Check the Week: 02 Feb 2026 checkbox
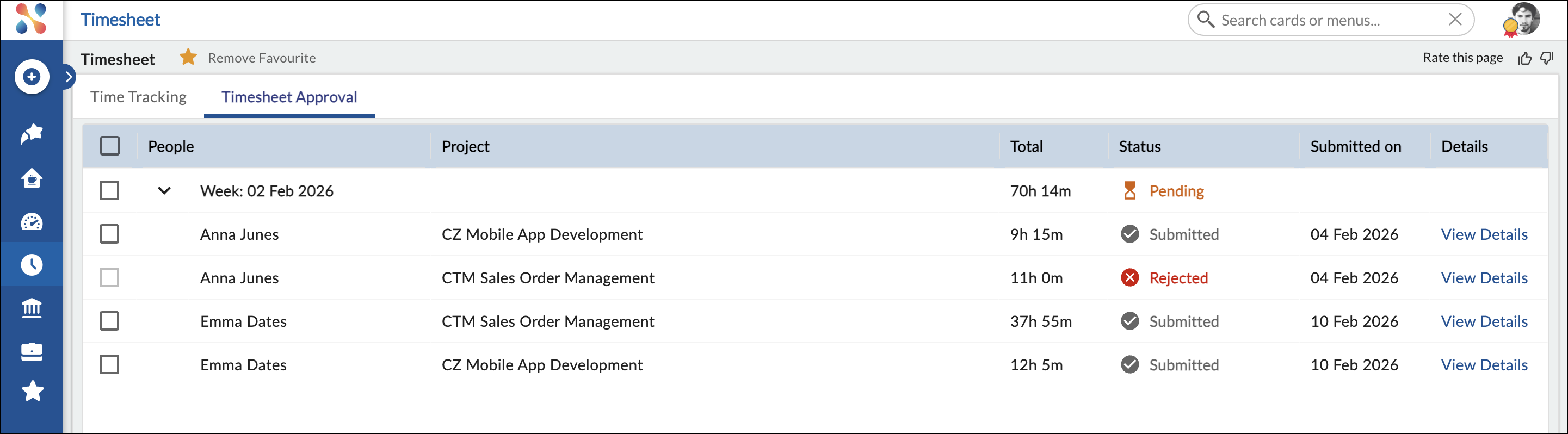 tap(109, 190)
